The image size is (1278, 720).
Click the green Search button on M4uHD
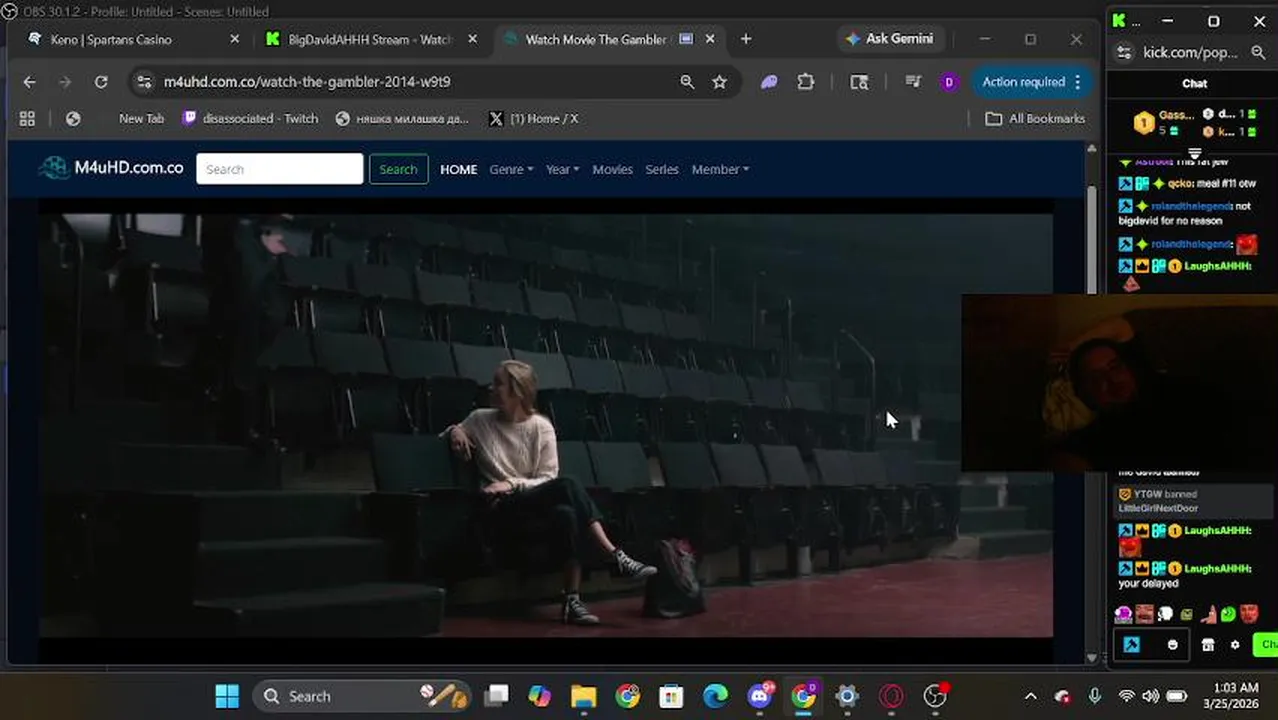pyautogui.click(x=398, y=169)
